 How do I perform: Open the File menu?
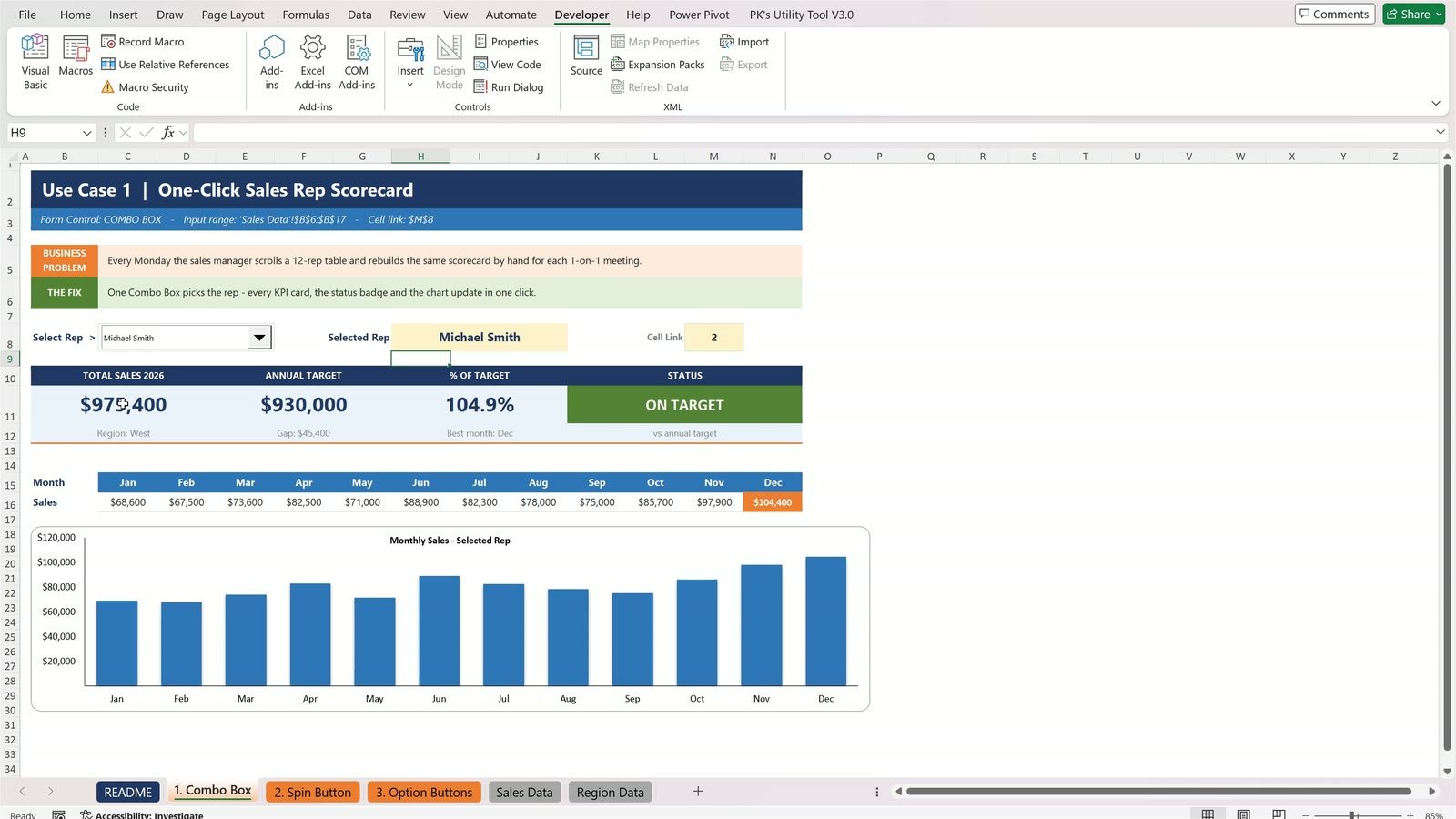tap(27, 15)
